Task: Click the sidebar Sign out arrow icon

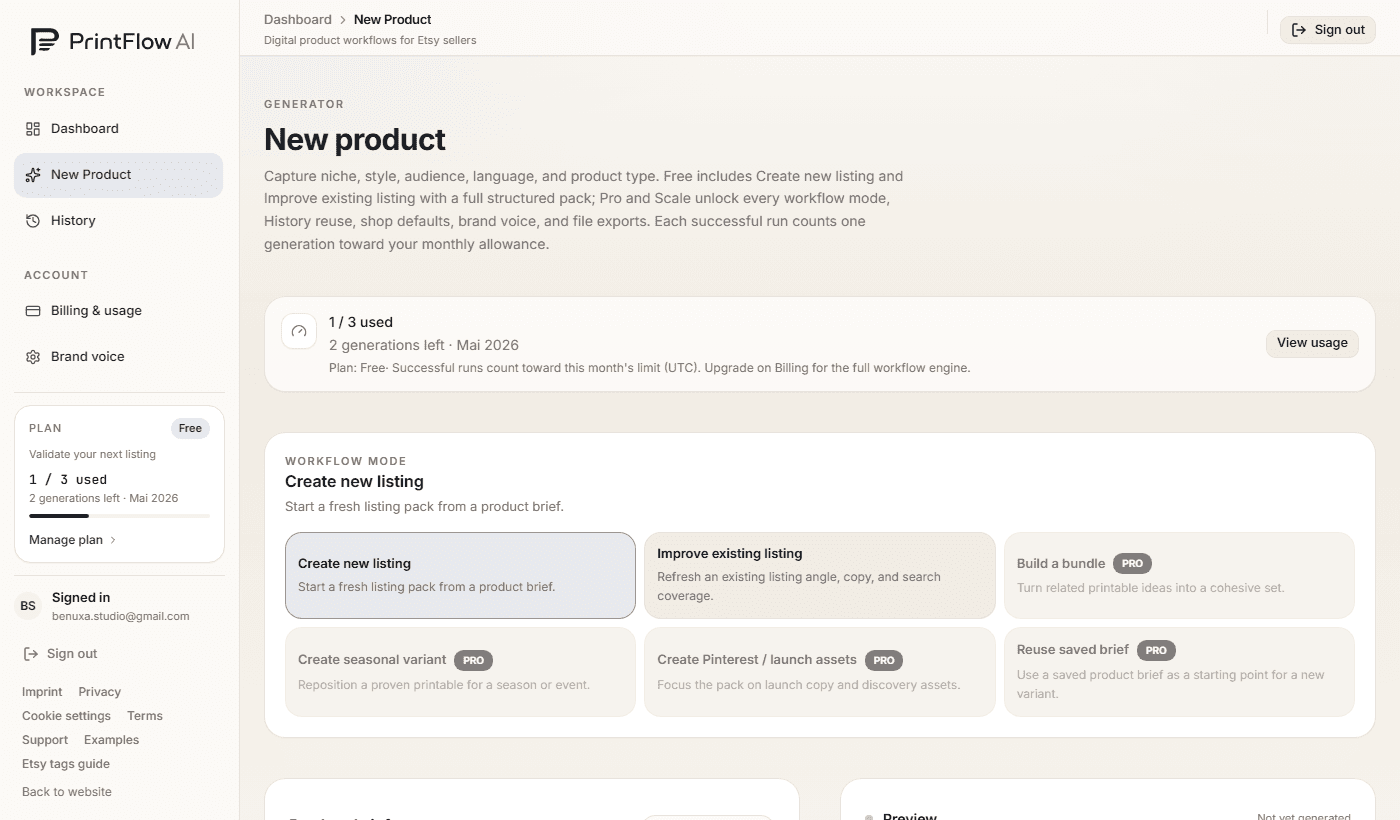Action: pos(30,654)
